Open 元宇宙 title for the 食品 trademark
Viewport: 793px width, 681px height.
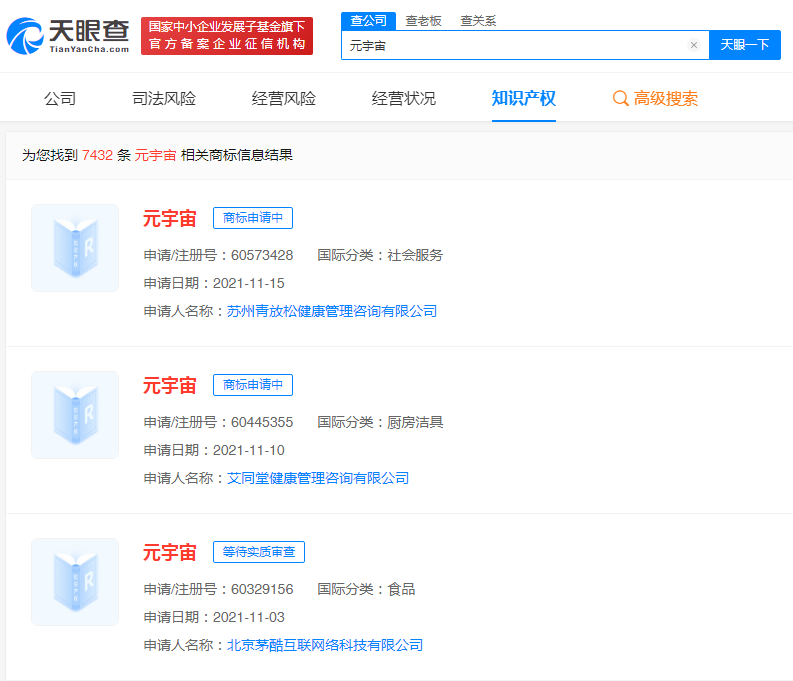pyautogui.click(x=169, y=552)
